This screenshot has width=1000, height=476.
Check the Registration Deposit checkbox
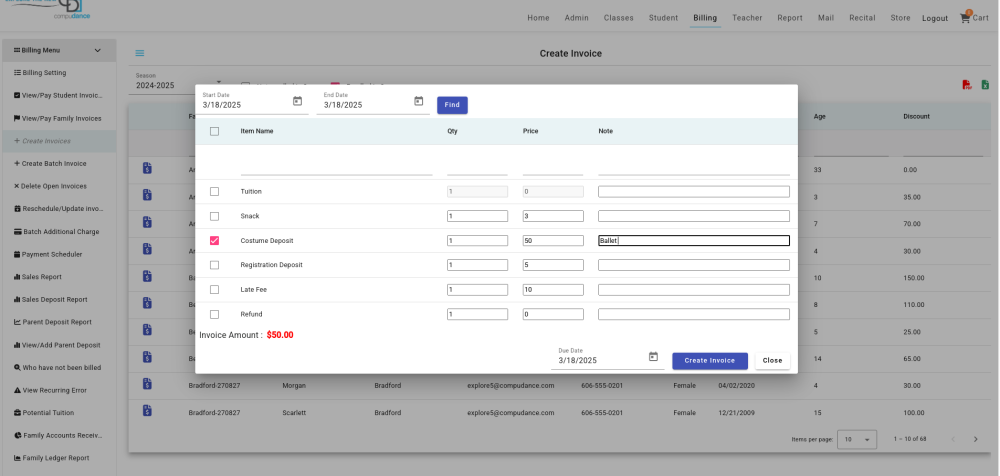tap(214, 265)
